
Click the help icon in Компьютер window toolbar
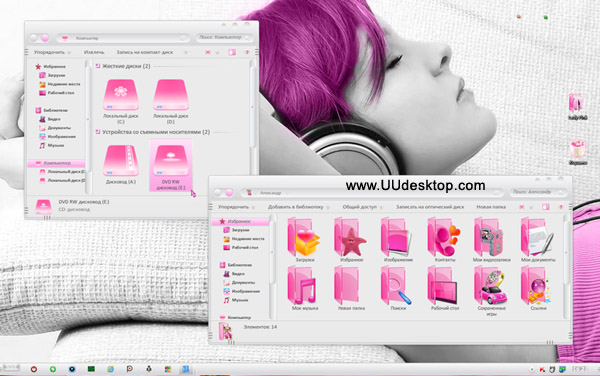247,52
